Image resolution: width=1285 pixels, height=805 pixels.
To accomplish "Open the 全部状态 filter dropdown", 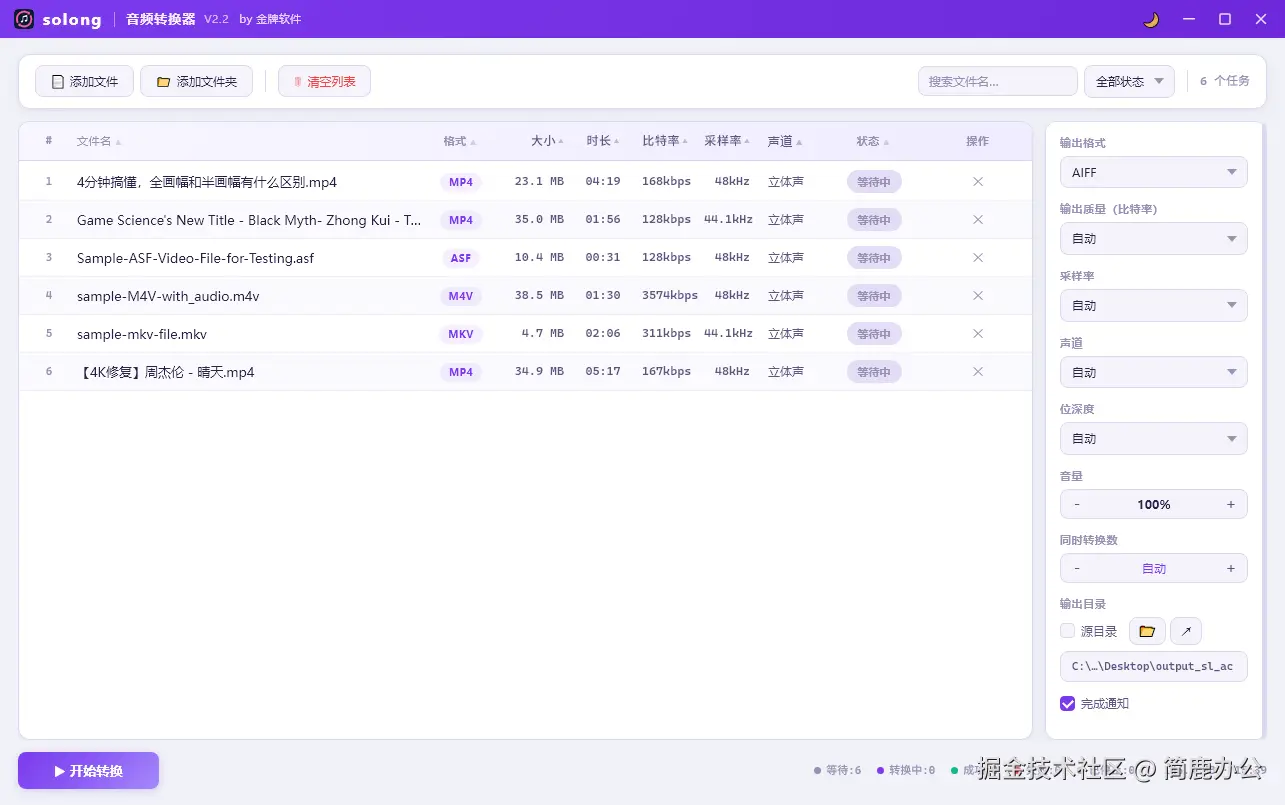I will tap(1129, 81).
